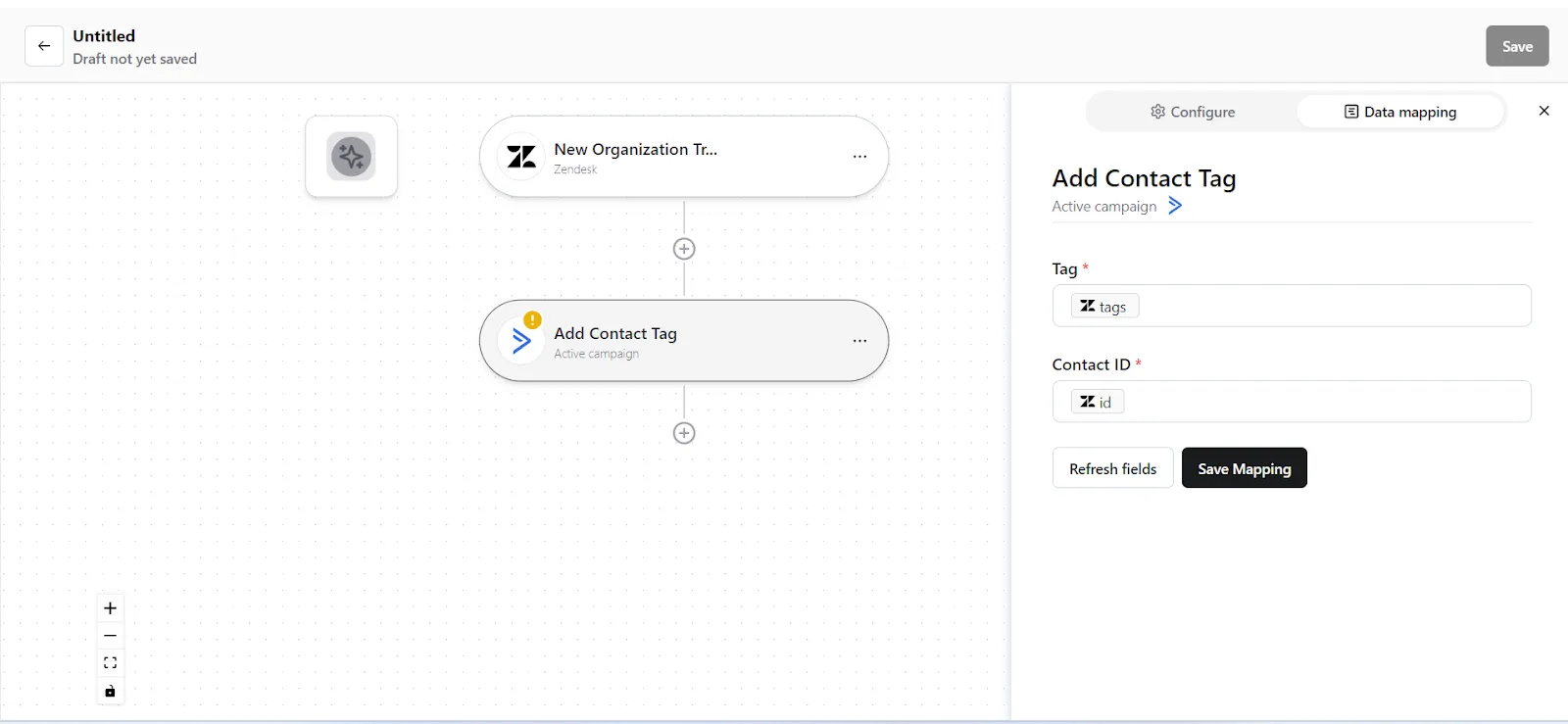Click the 'Tag' field label

(x=1064, y=268)
